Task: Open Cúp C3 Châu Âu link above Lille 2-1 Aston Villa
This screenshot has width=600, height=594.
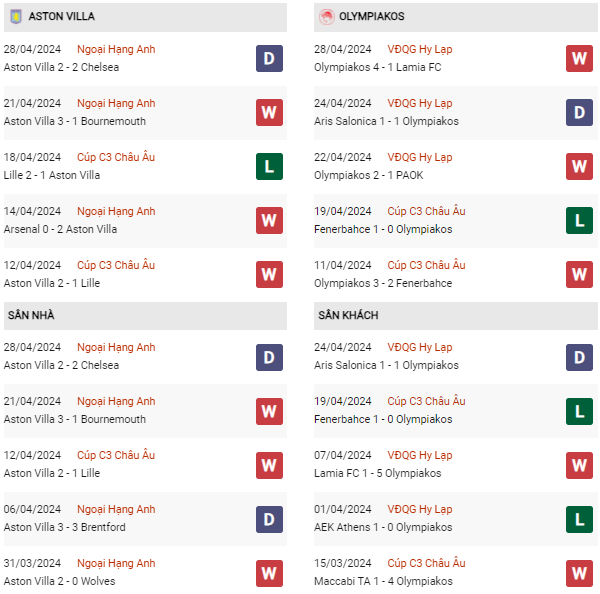Action: 116,157
